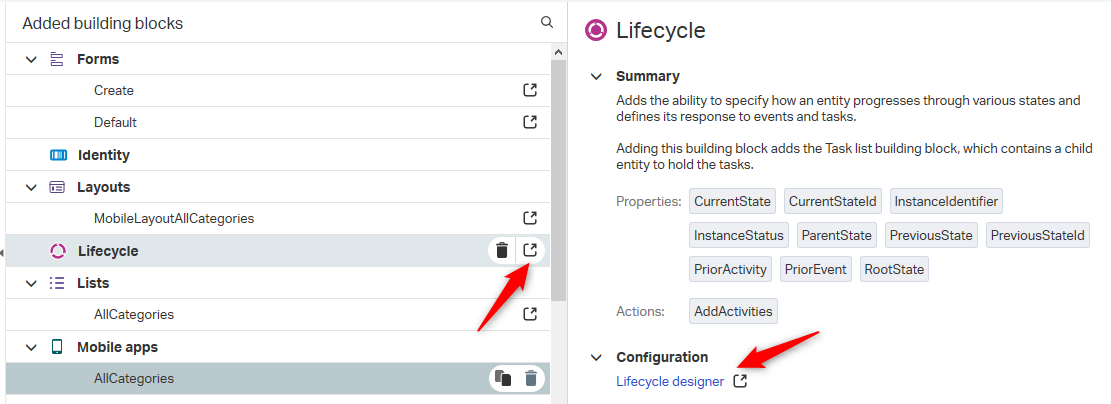Collapse the Mobile apps group
1111x404 pixels.
click(x=30, y=347)
